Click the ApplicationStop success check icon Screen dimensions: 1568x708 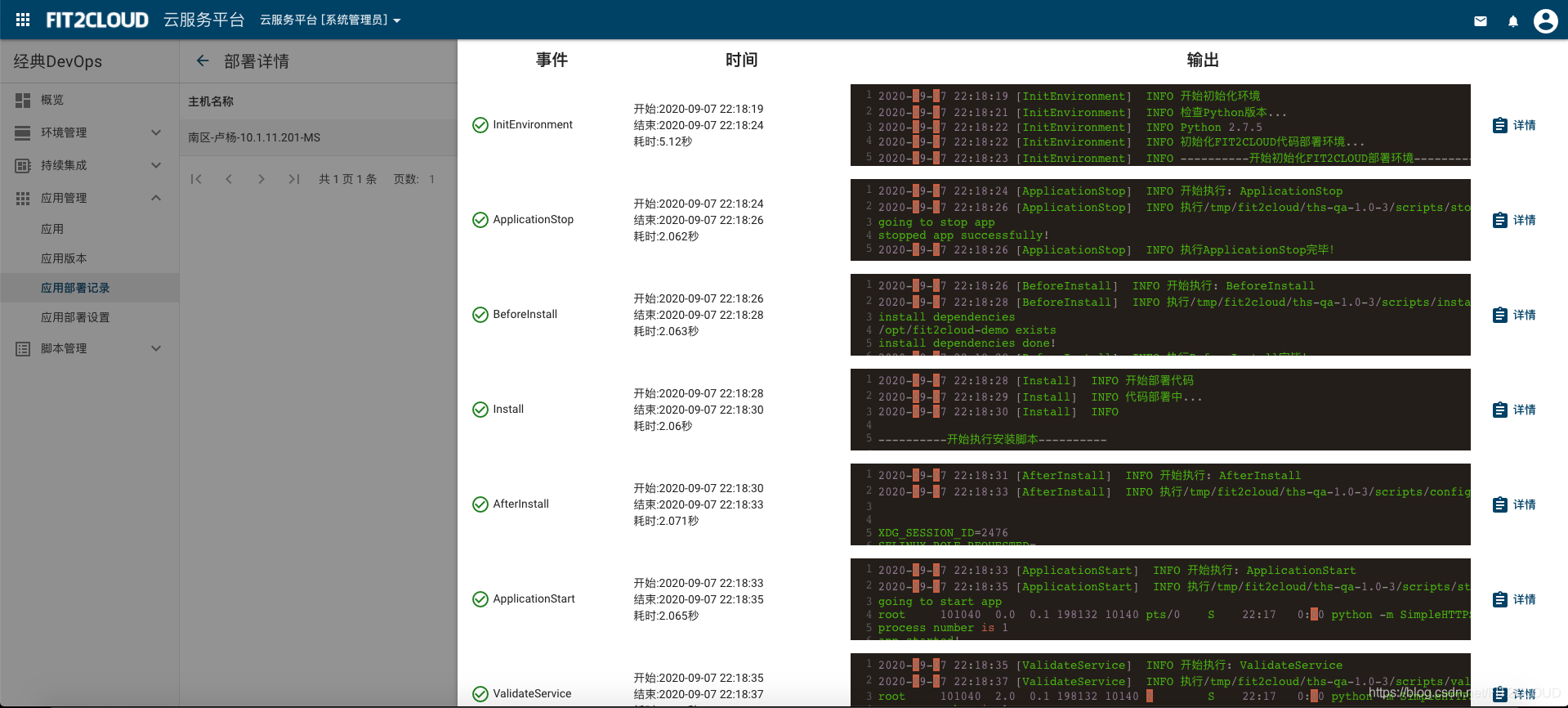coord(480,220)
